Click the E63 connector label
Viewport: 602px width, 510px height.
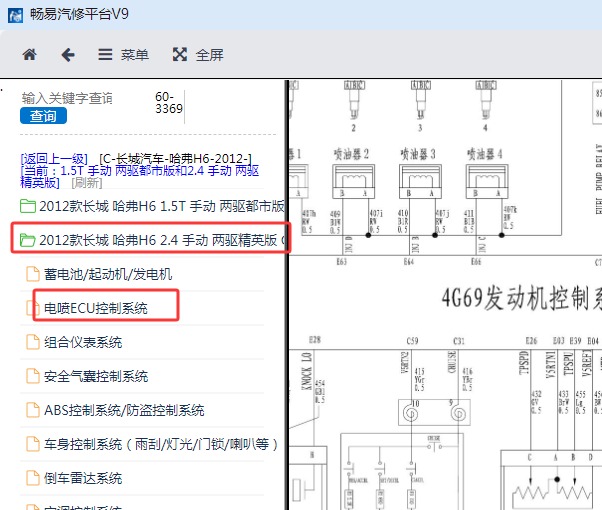pyautogui.click(x=341, y=262)
